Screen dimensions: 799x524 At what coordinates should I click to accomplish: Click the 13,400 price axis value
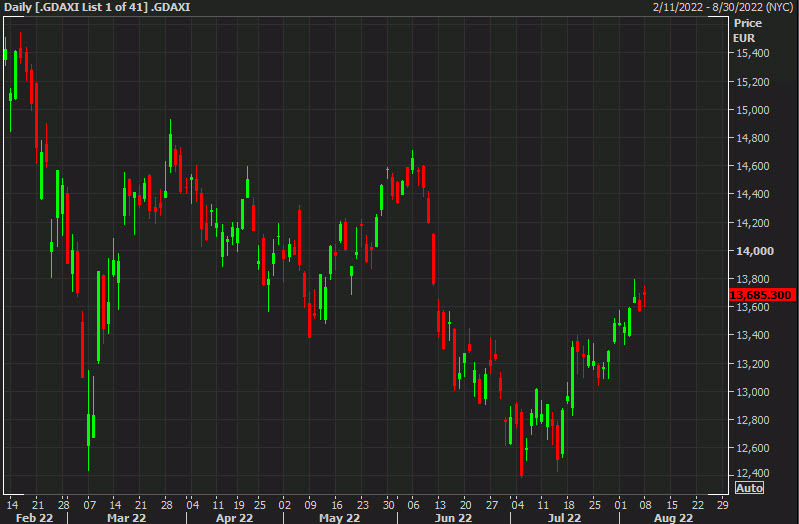(753, 335)
